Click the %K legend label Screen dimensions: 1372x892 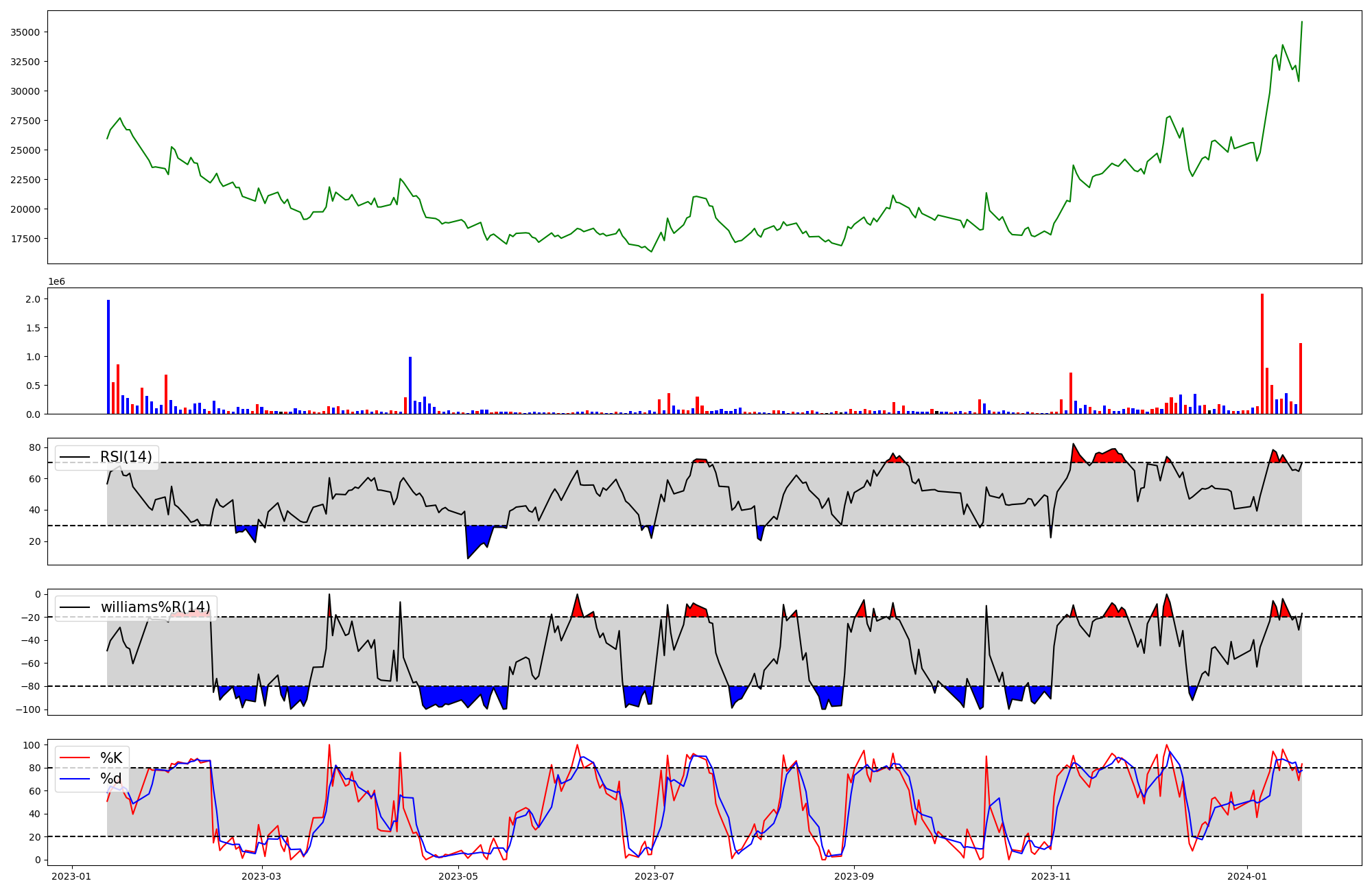click(x=111, y=758)
